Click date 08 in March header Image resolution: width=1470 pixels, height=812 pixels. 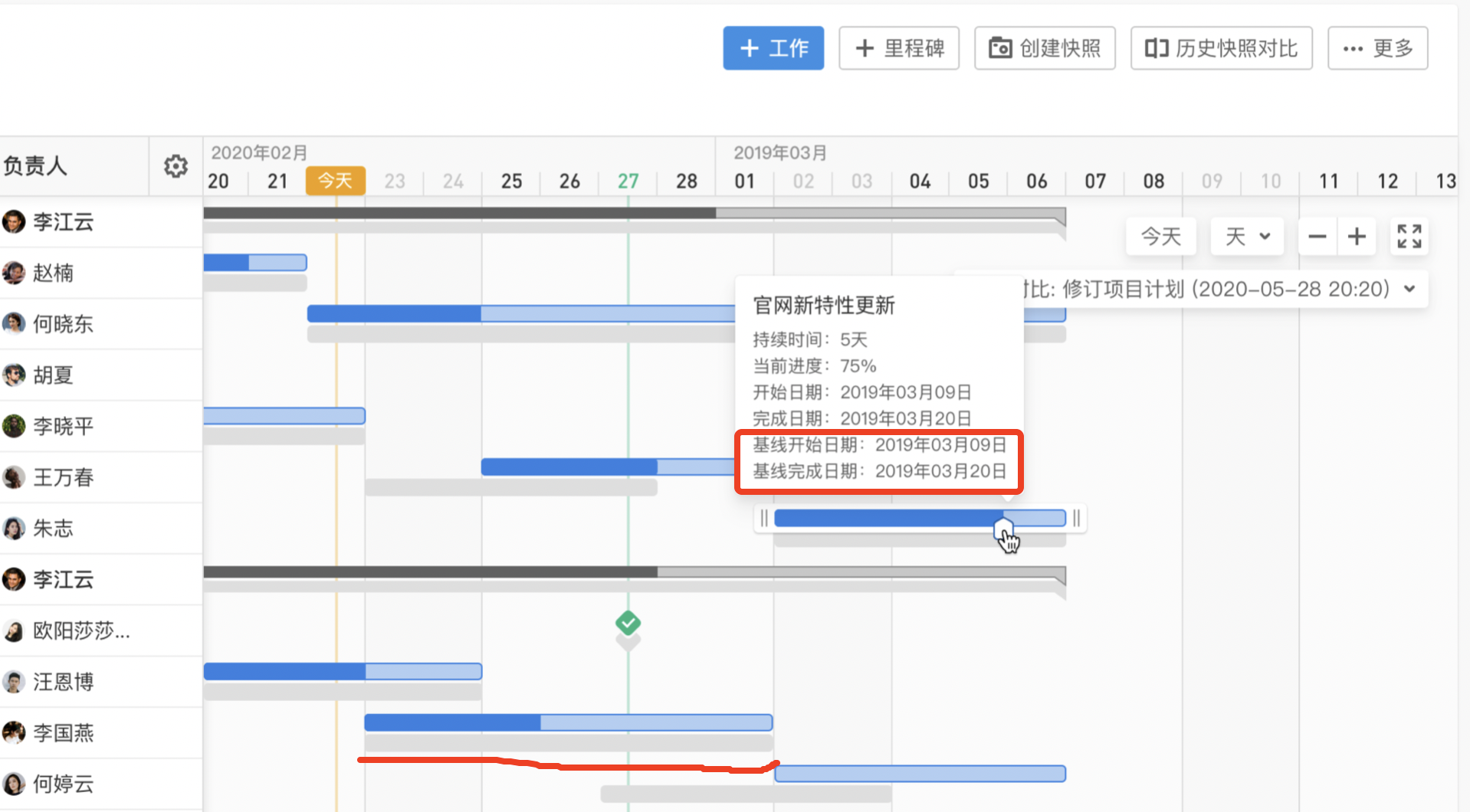tap(1153, 182)
